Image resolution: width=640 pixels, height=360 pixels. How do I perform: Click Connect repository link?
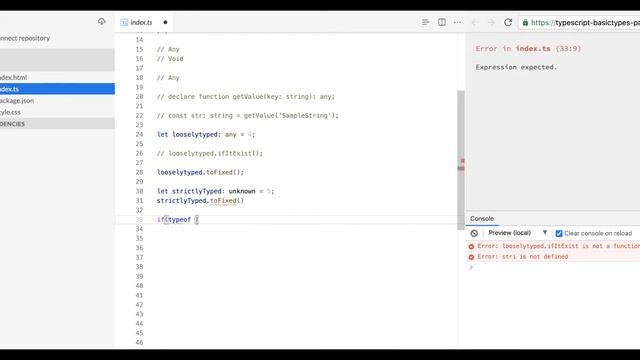tap(25, 38)
